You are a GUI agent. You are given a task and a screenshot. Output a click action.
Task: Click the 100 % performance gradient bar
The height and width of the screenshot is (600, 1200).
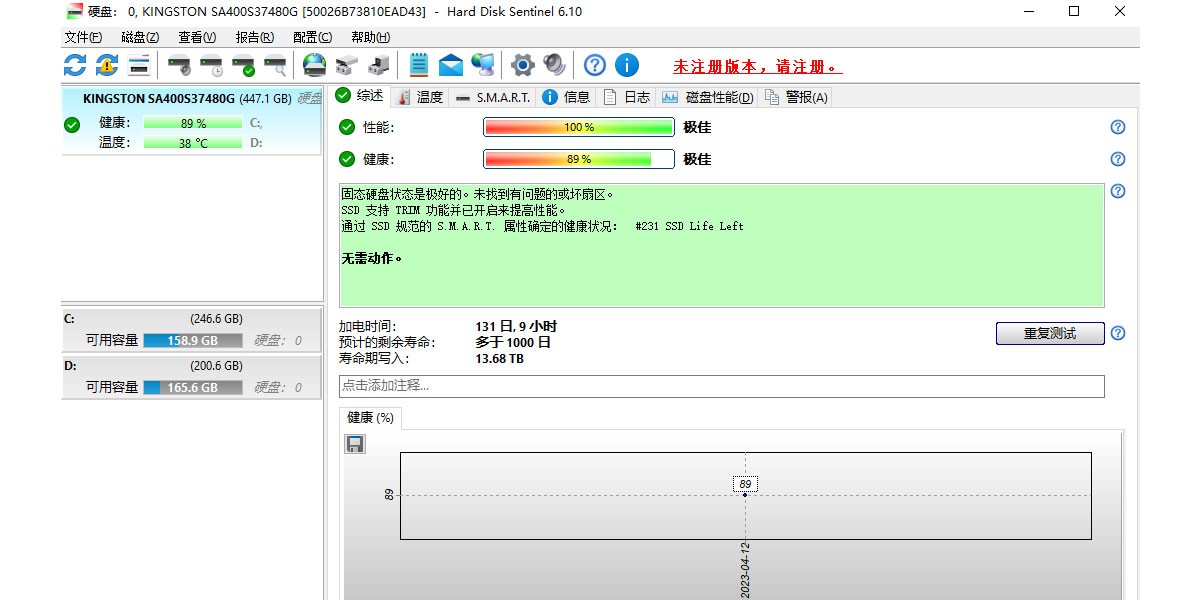click(579, 127)
